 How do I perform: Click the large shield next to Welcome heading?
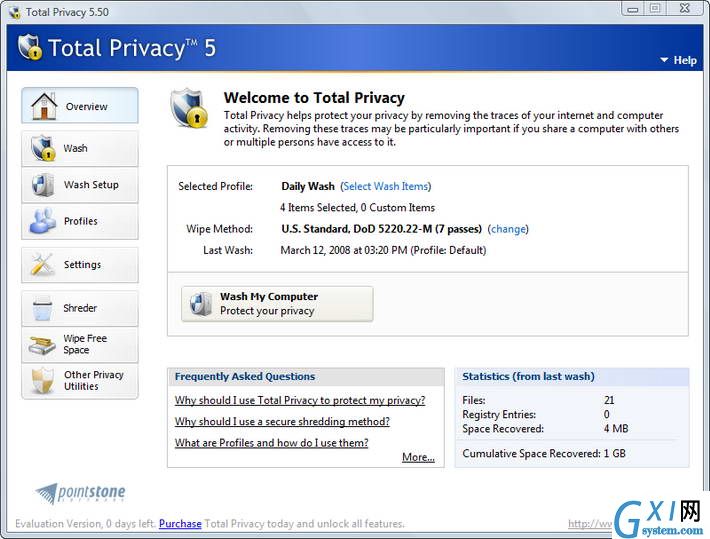pos(189,108)
